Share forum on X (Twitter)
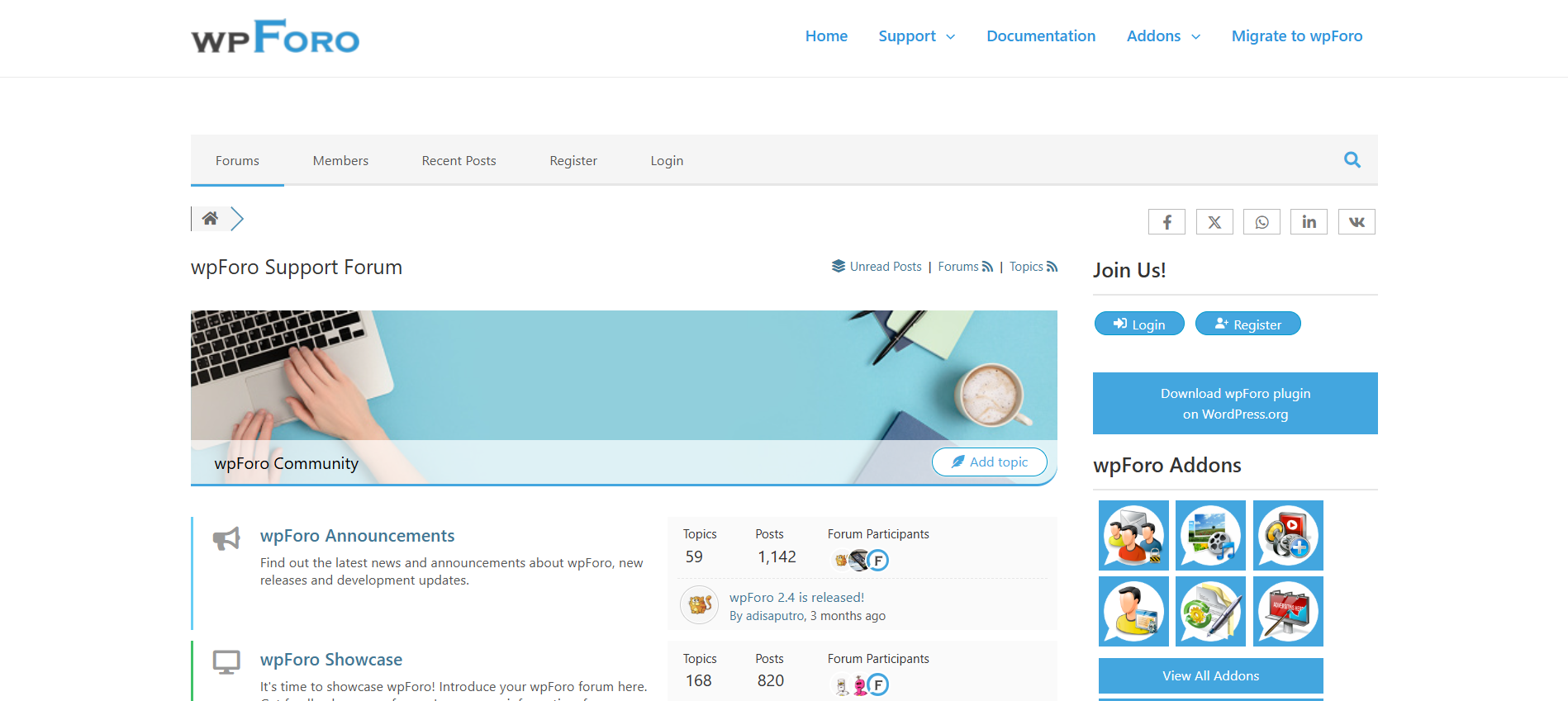The height and width of the screenshot is (701, 1568). 1214,221
